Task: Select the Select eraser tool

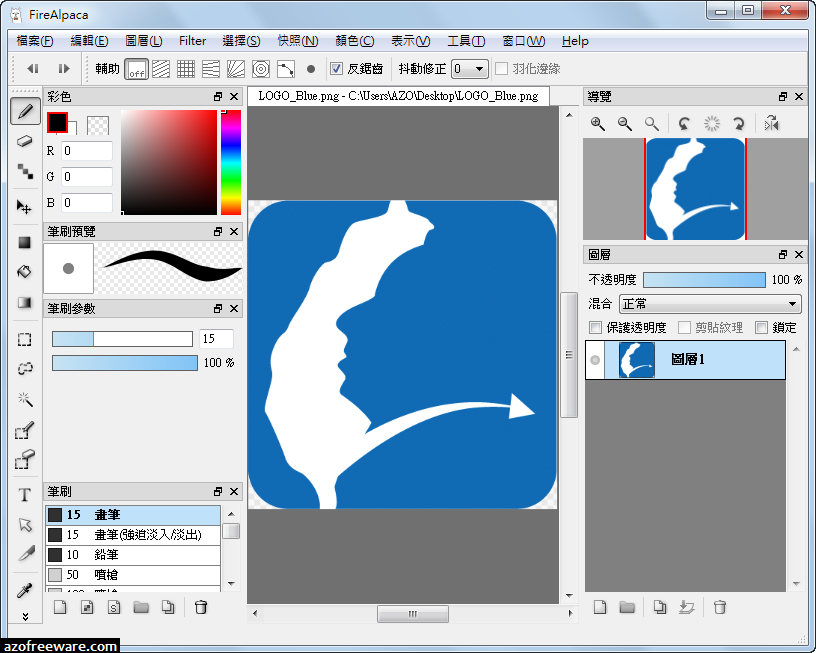Action: tap(25, 459)
